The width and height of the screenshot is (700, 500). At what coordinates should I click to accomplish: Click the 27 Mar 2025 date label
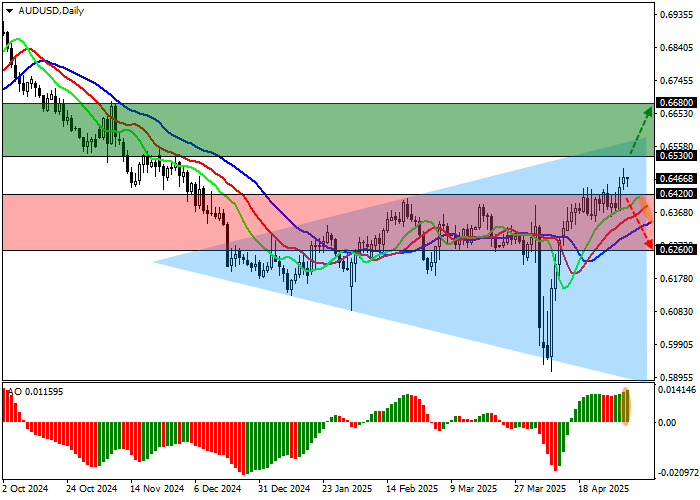(x=540, y=490)
